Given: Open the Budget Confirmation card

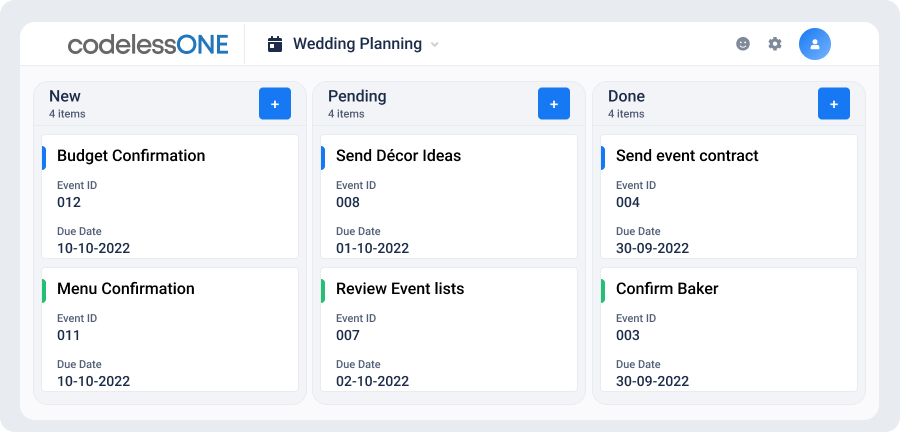Looking at the screenshot, I should coord(170,196).
